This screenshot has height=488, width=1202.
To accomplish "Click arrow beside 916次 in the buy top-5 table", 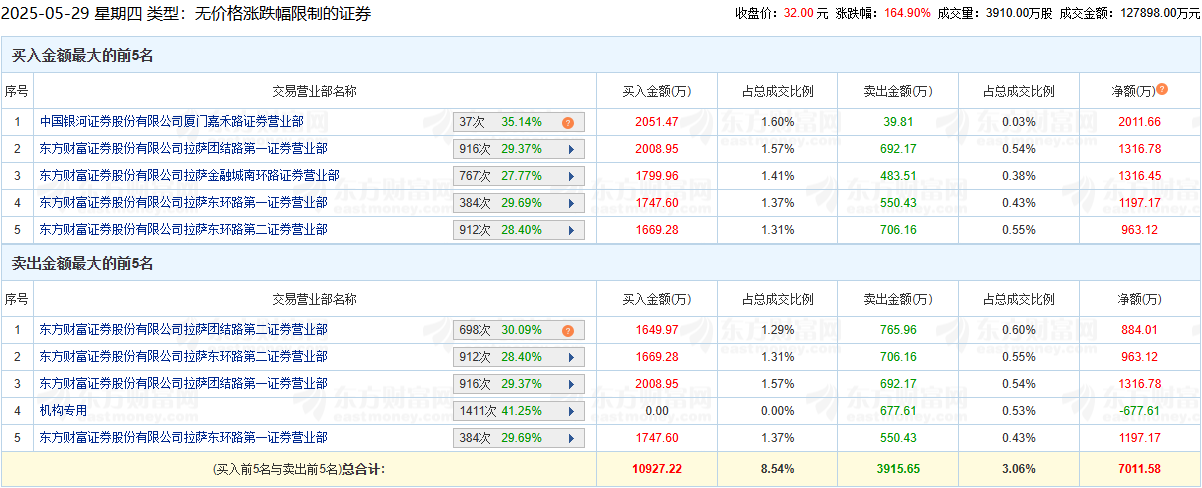I will click(x=571, y=149).
